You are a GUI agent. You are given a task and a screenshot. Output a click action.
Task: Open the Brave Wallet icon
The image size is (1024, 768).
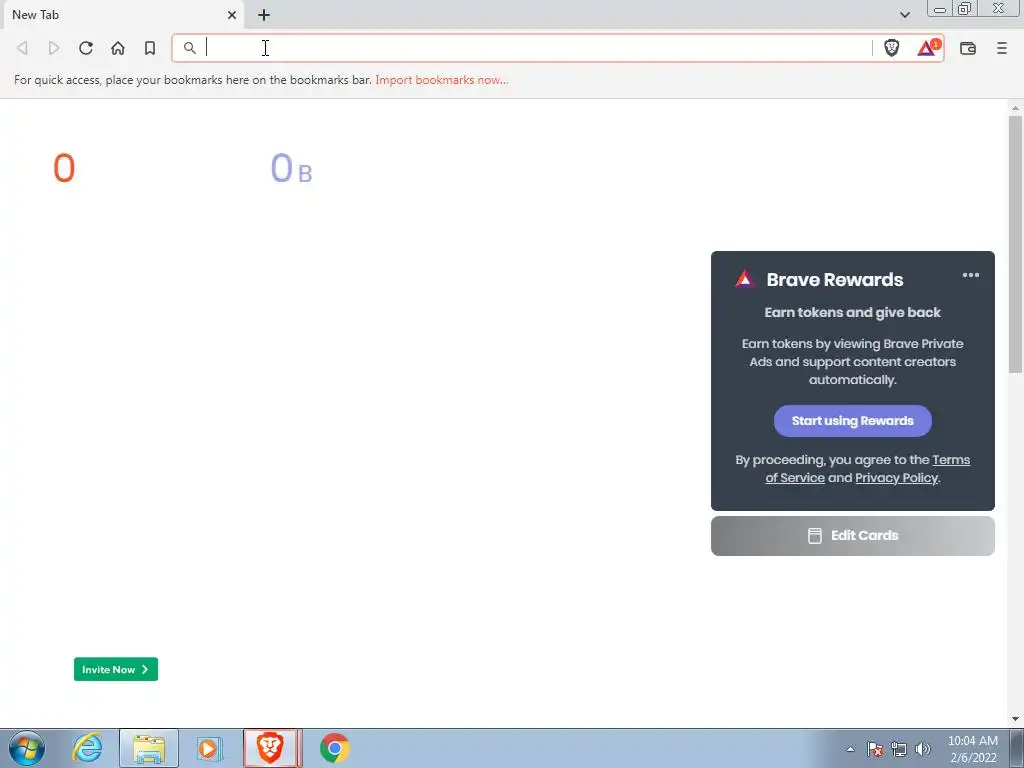point(968,48)
